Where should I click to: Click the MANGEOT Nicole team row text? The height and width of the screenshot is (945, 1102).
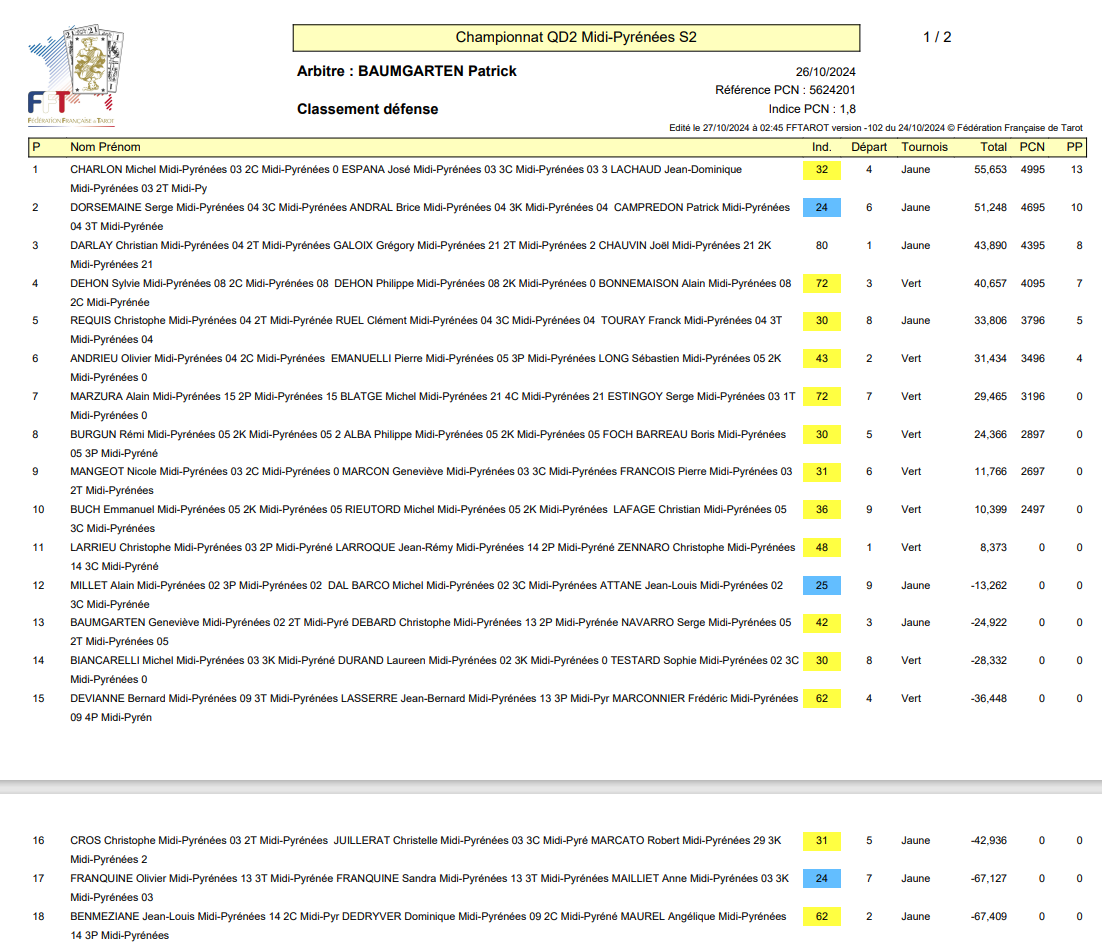(x=431, y=481)
